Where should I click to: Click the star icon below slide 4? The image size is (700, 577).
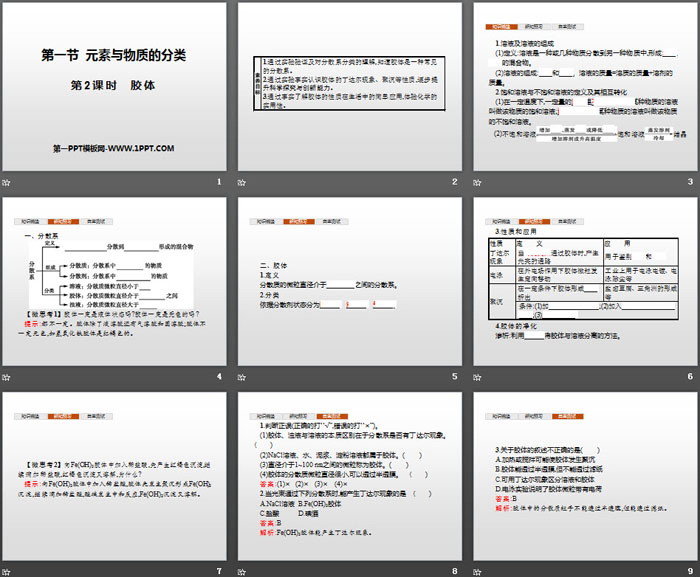click(10, 377)
